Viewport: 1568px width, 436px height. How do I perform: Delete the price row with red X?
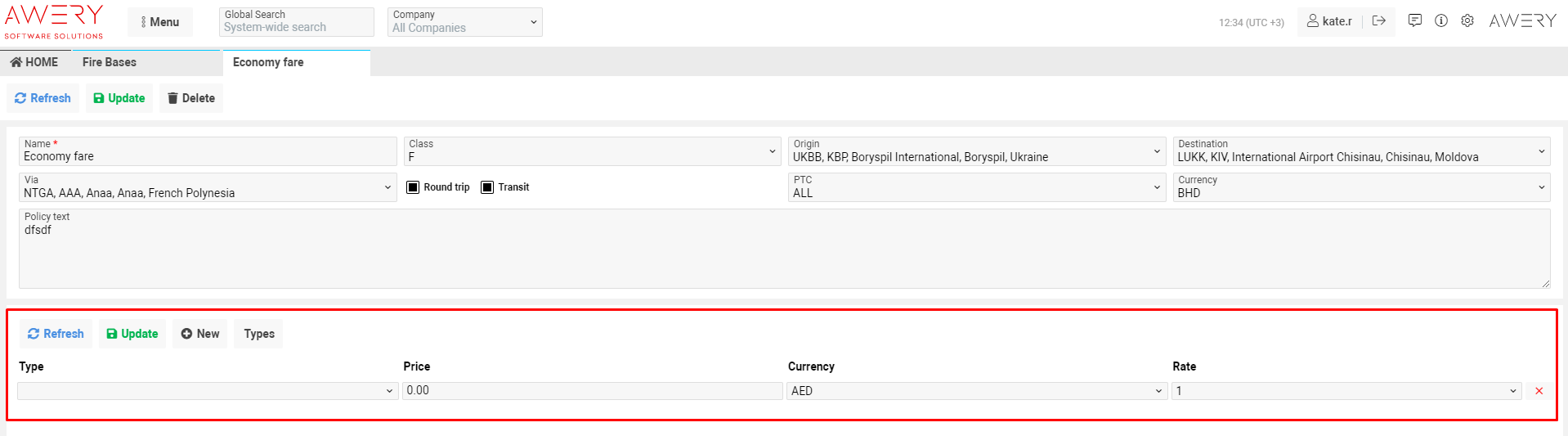pos(1539,391)
